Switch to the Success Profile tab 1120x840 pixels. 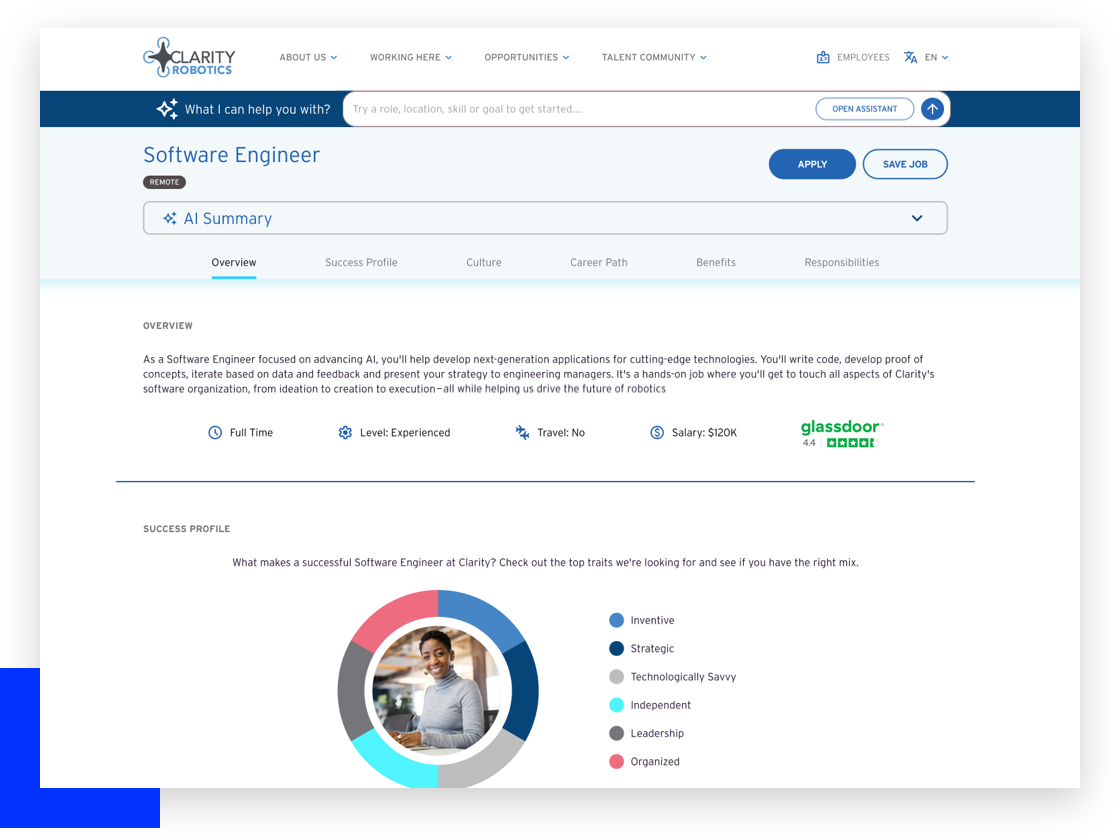361,263
